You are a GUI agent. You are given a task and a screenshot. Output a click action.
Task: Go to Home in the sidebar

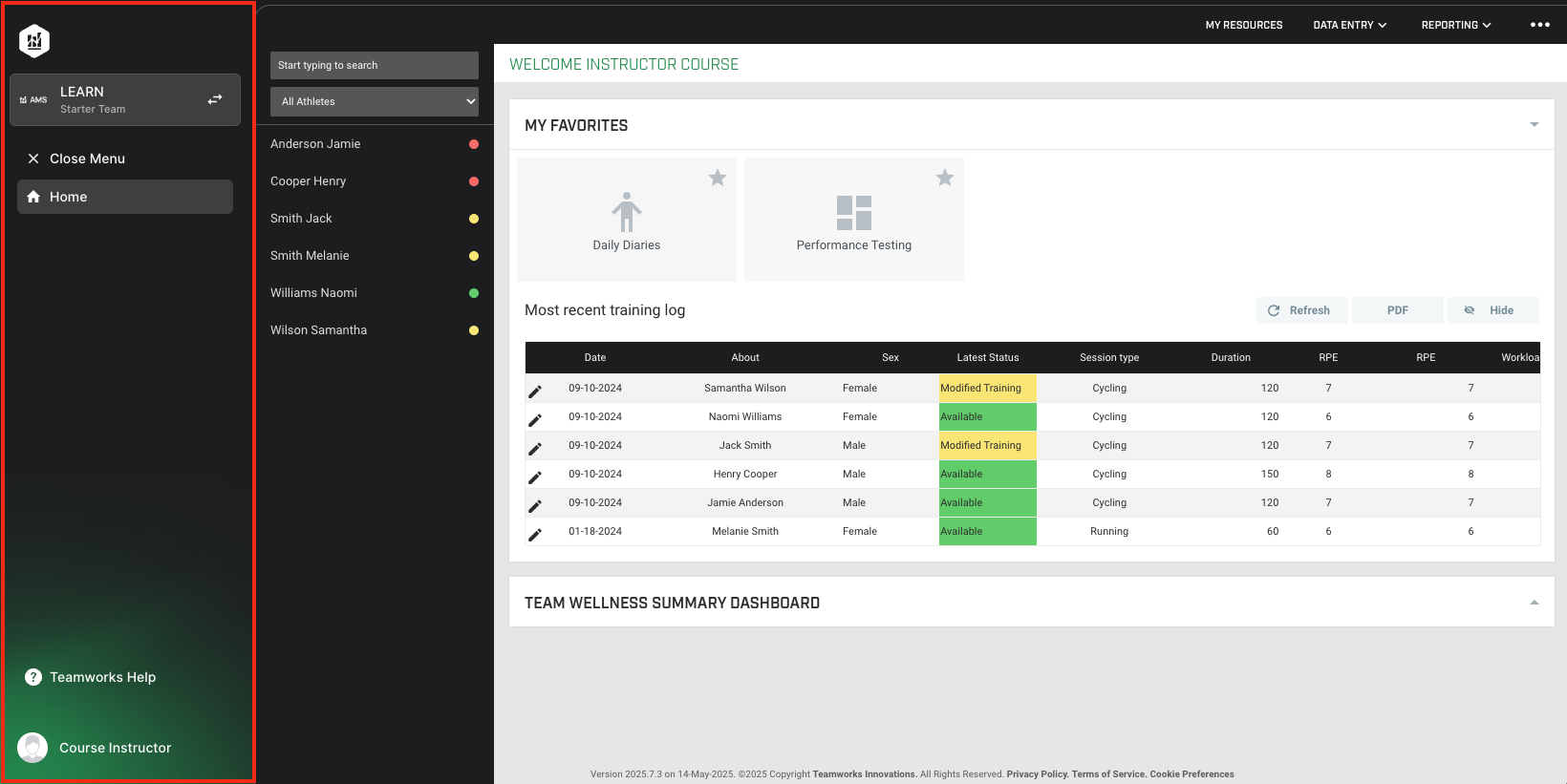tap(125, 197)
